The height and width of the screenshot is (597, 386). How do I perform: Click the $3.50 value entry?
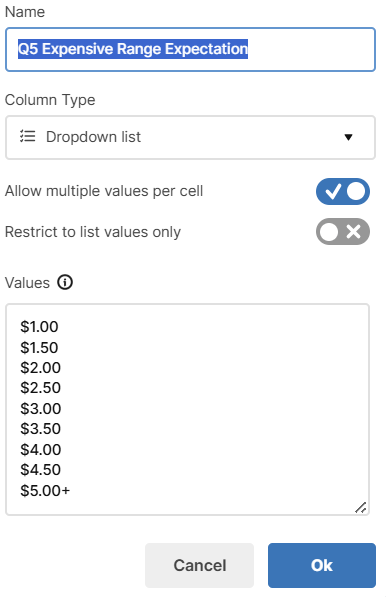pos(40,429)
